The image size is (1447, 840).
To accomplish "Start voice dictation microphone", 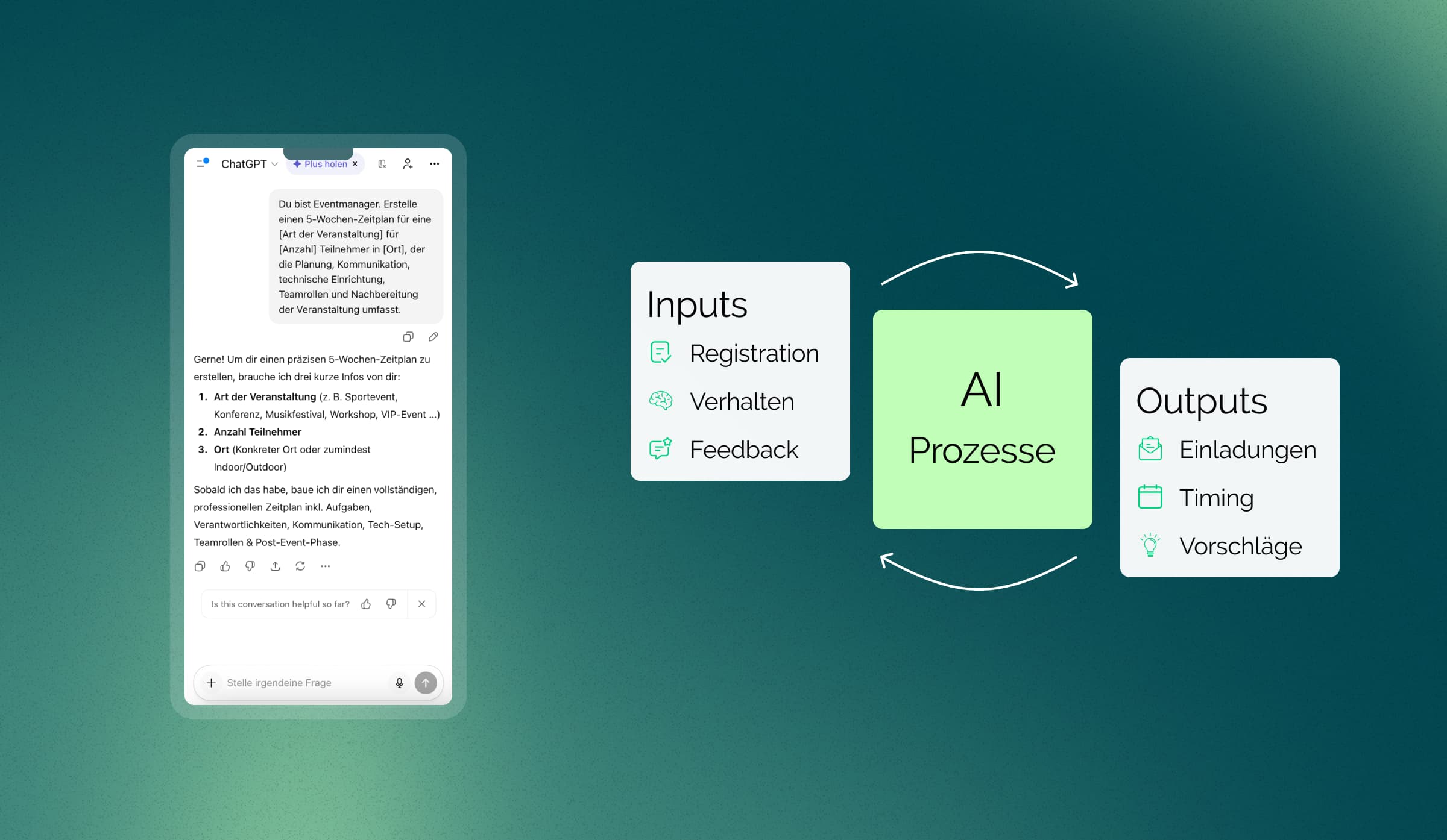I will [x=399, y=683].
